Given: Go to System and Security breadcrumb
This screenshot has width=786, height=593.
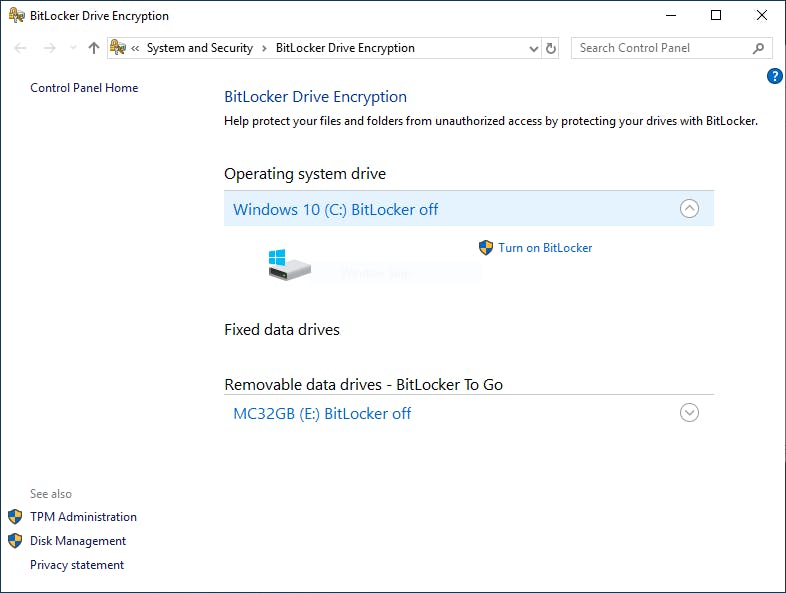Looking at the screenshot, I should click(x=200, y=48).
